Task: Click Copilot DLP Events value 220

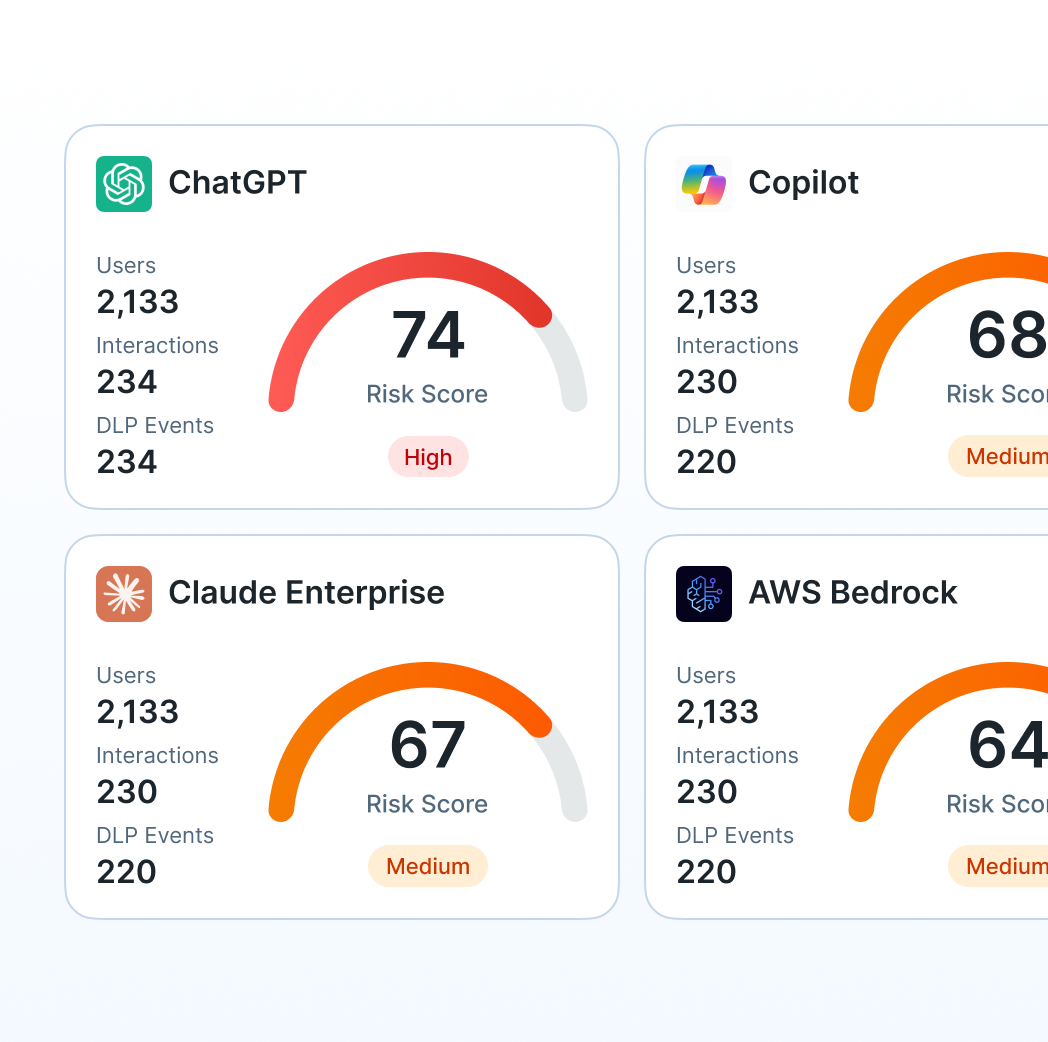Action: coord(706,462)
